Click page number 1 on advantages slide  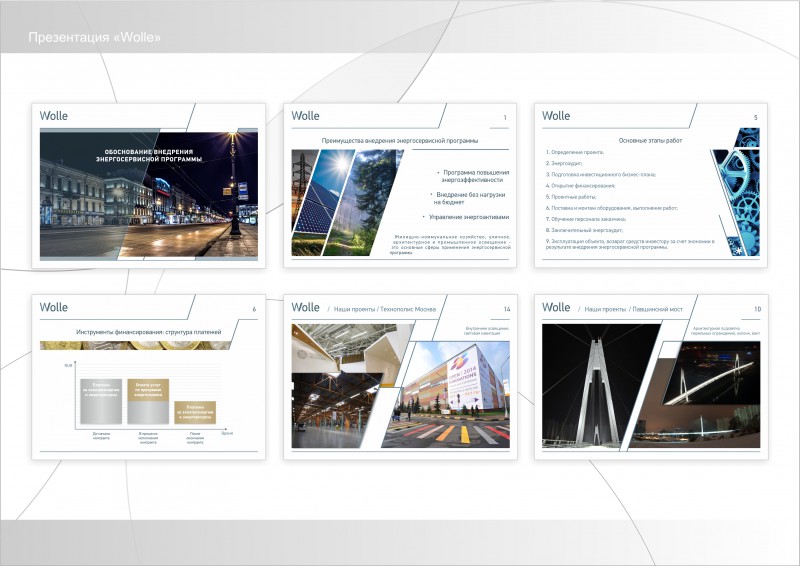[x=505, y=118]
